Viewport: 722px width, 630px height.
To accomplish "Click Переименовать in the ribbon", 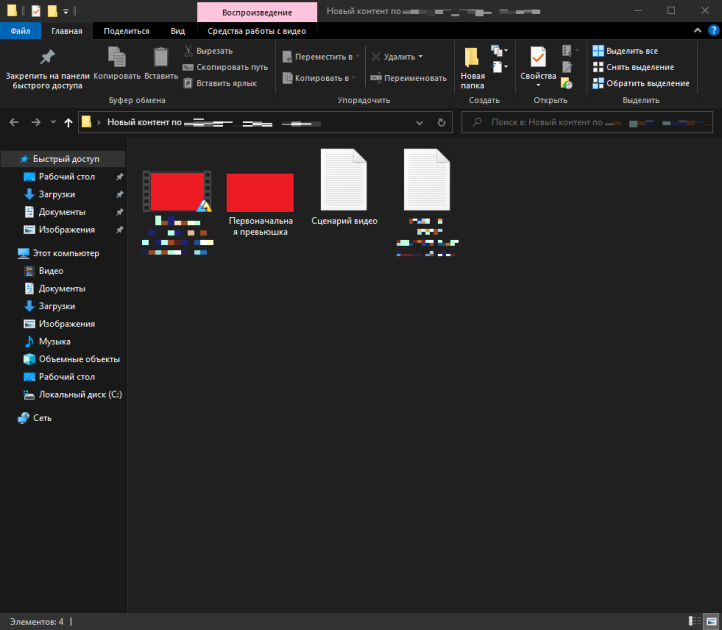I will coord(408,78).
